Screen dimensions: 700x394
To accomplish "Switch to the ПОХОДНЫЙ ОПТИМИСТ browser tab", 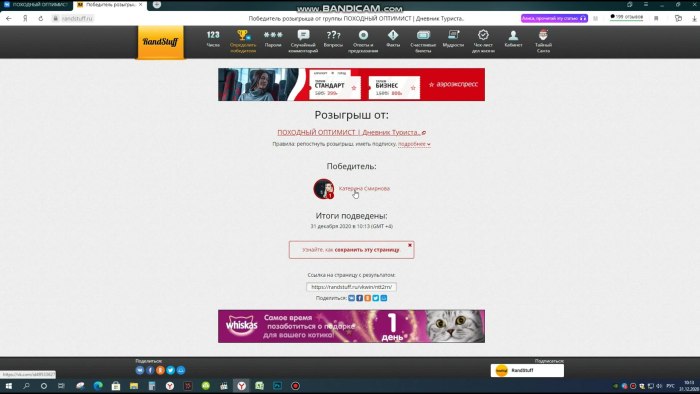I will (36, 4).
